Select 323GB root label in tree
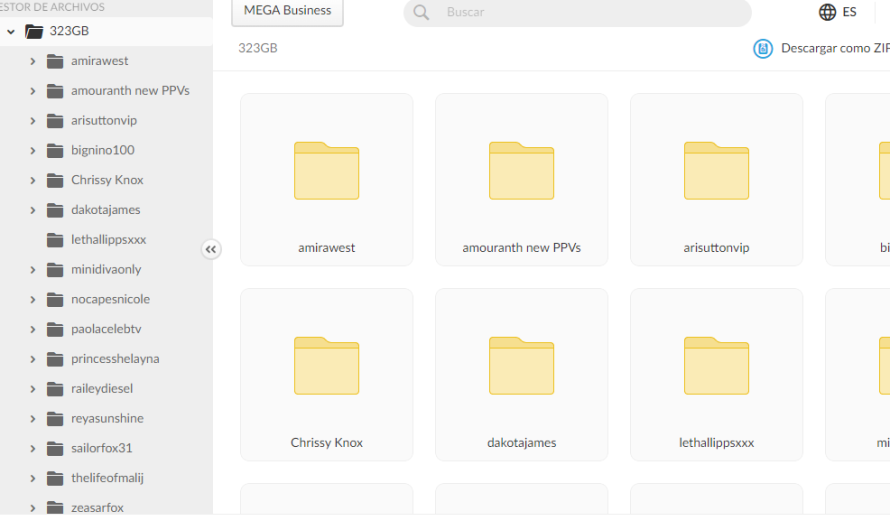This screenshot has width=890, height=530. 69,31
